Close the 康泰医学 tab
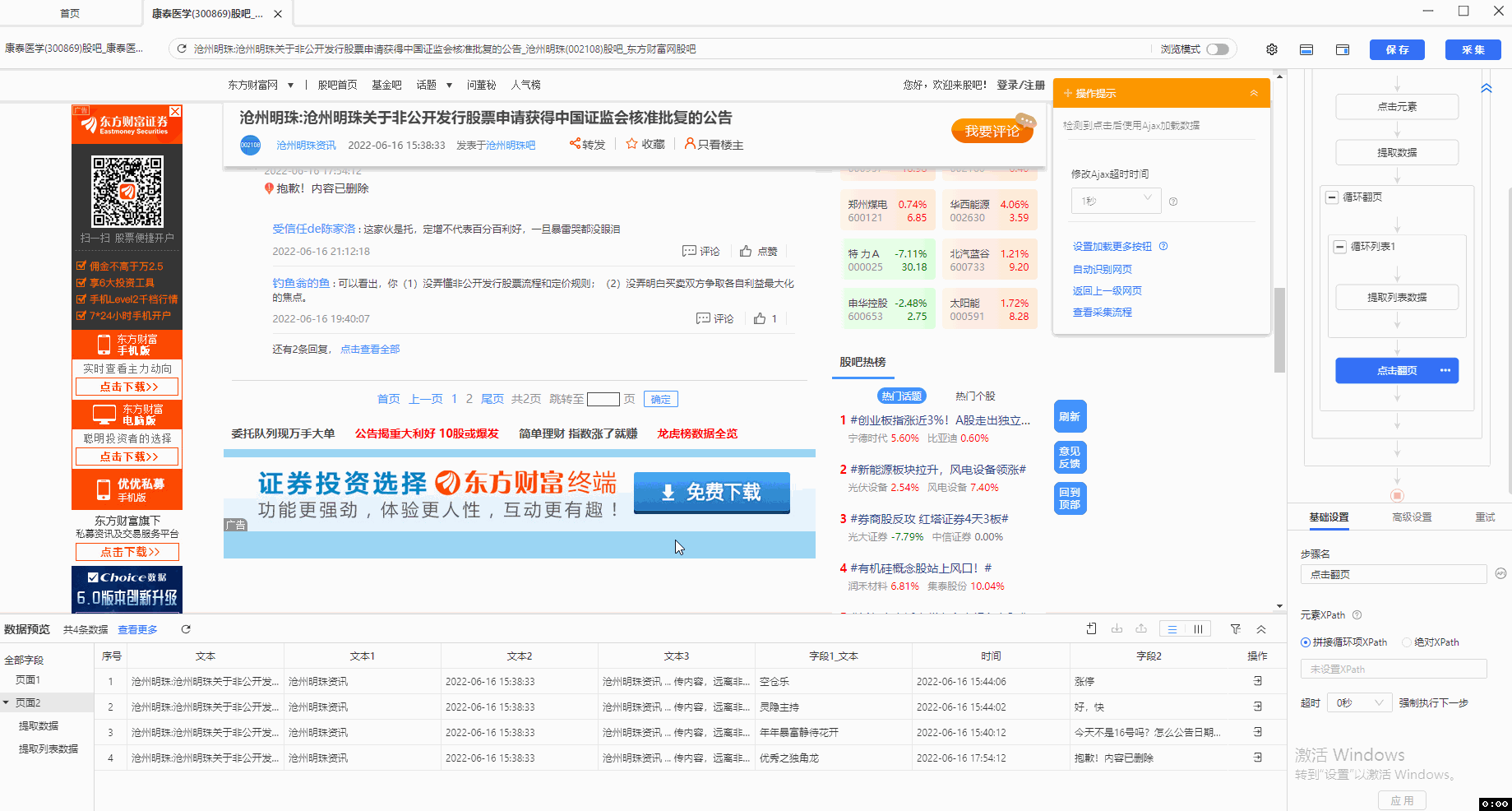The width and height of the screenshot is (1512, 811). [278, 14]
